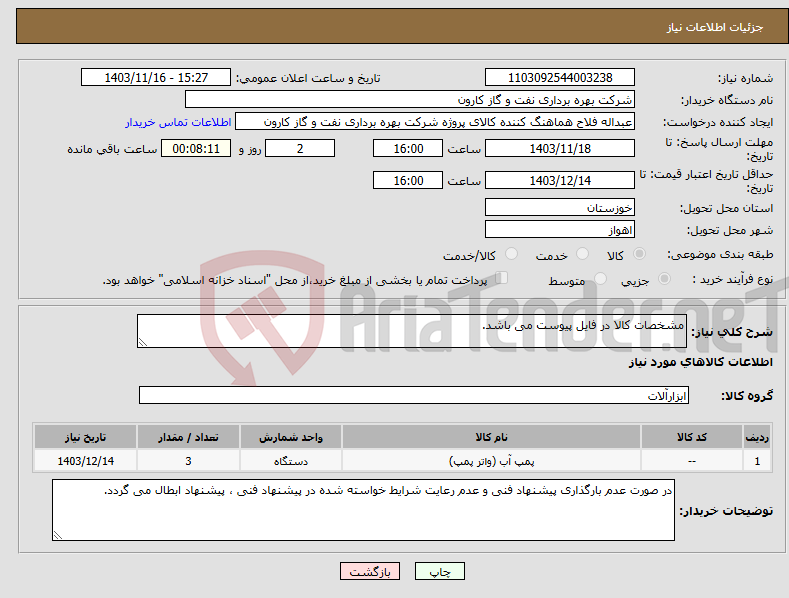Image resolution: width=789 pixels, height=598 pixels.
Task: Click the price validity time 16:00 field
Action: tap(408, 180)
